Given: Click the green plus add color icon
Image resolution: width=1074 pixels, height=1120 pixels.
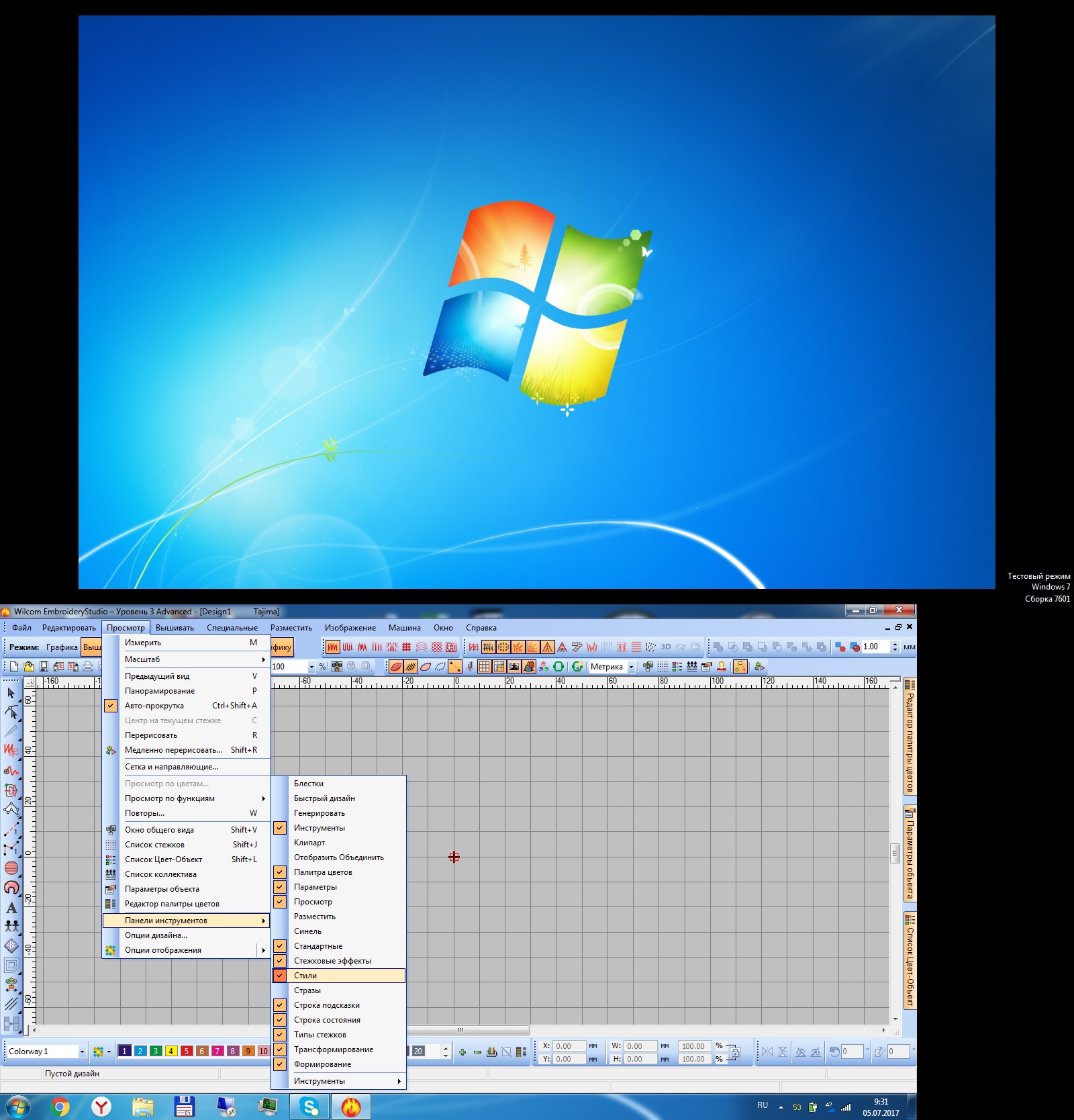Looking at the screenshot, I should tap(462, 1052).
